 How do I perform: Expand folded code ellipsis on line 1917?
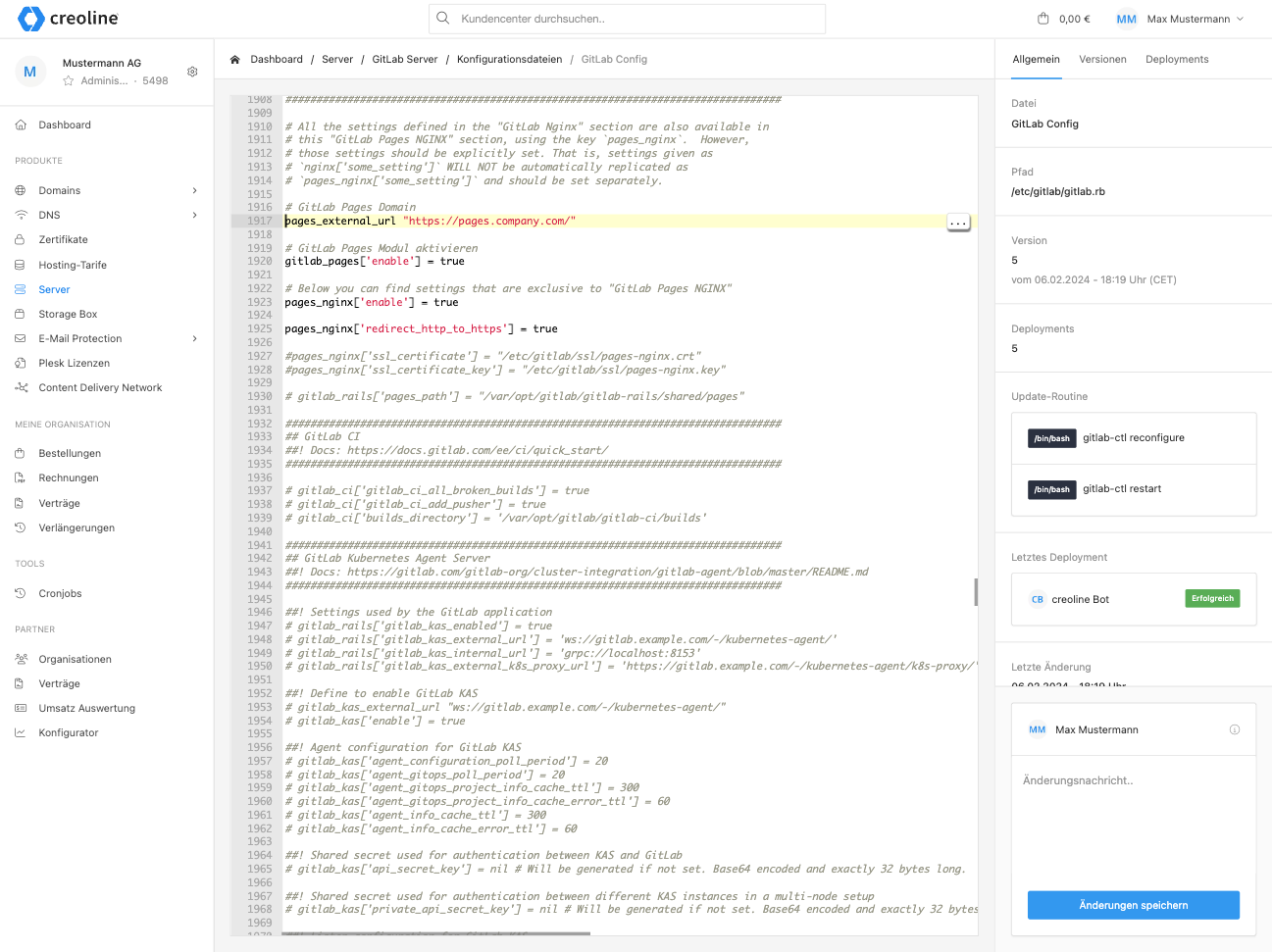pyautogui.click(x=958, y=223)
